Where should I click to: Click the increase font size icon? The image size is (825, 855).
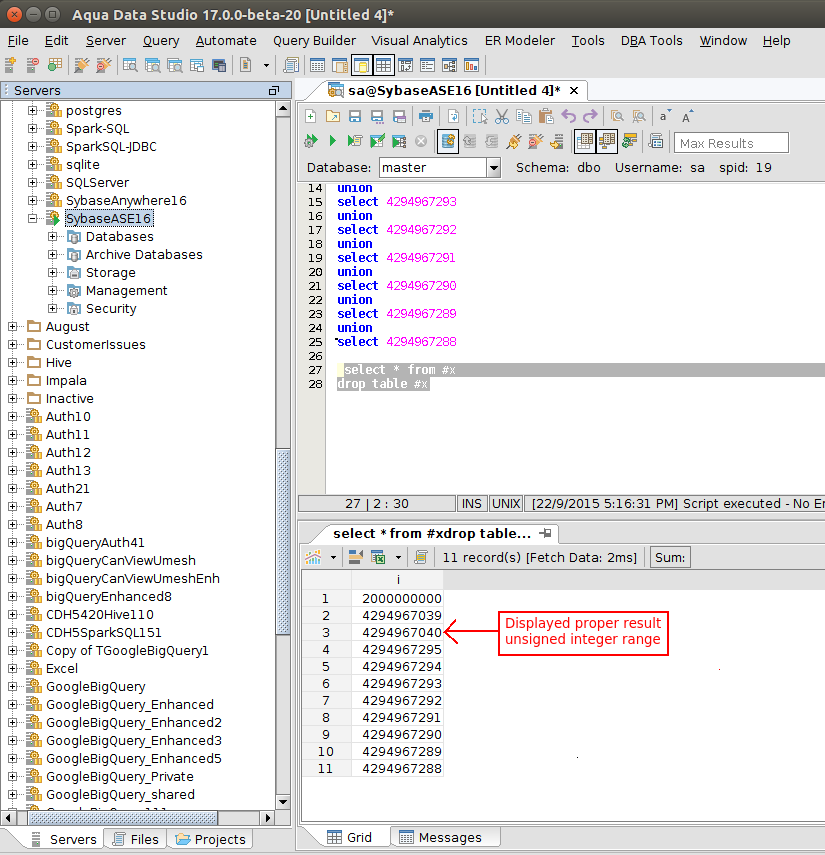tap(687, 116)
